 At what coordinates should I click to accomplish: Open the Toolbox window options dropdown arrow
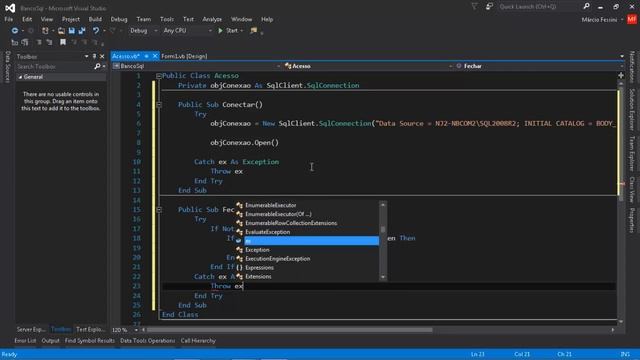[x=87, y=56]
